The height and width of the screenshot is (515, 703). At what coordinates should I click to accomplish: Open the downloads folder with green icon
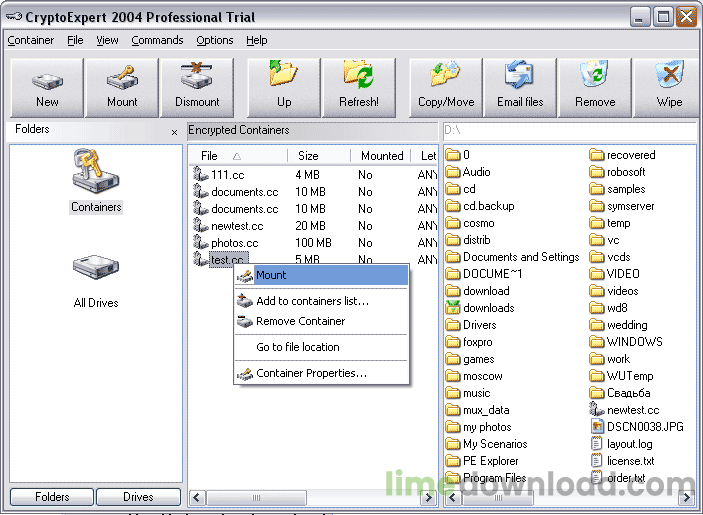click(480, 308)
